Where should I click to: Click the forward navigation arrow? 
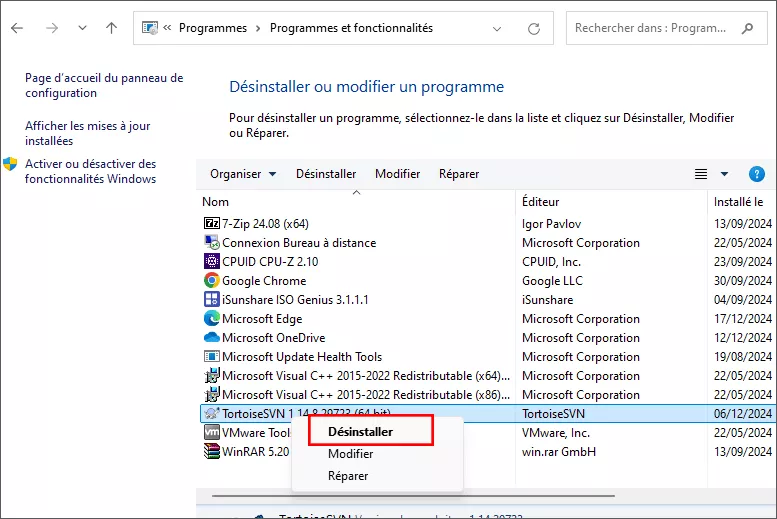tap(52, 28)
